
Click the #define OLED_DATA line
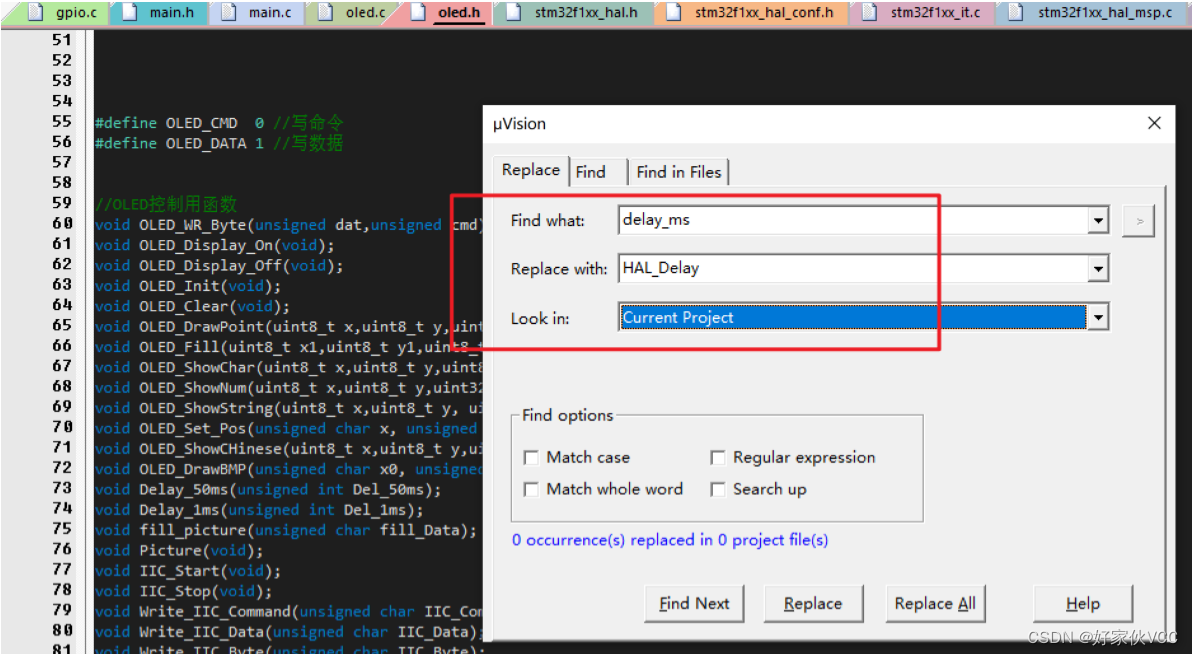[x=219, y=143]
